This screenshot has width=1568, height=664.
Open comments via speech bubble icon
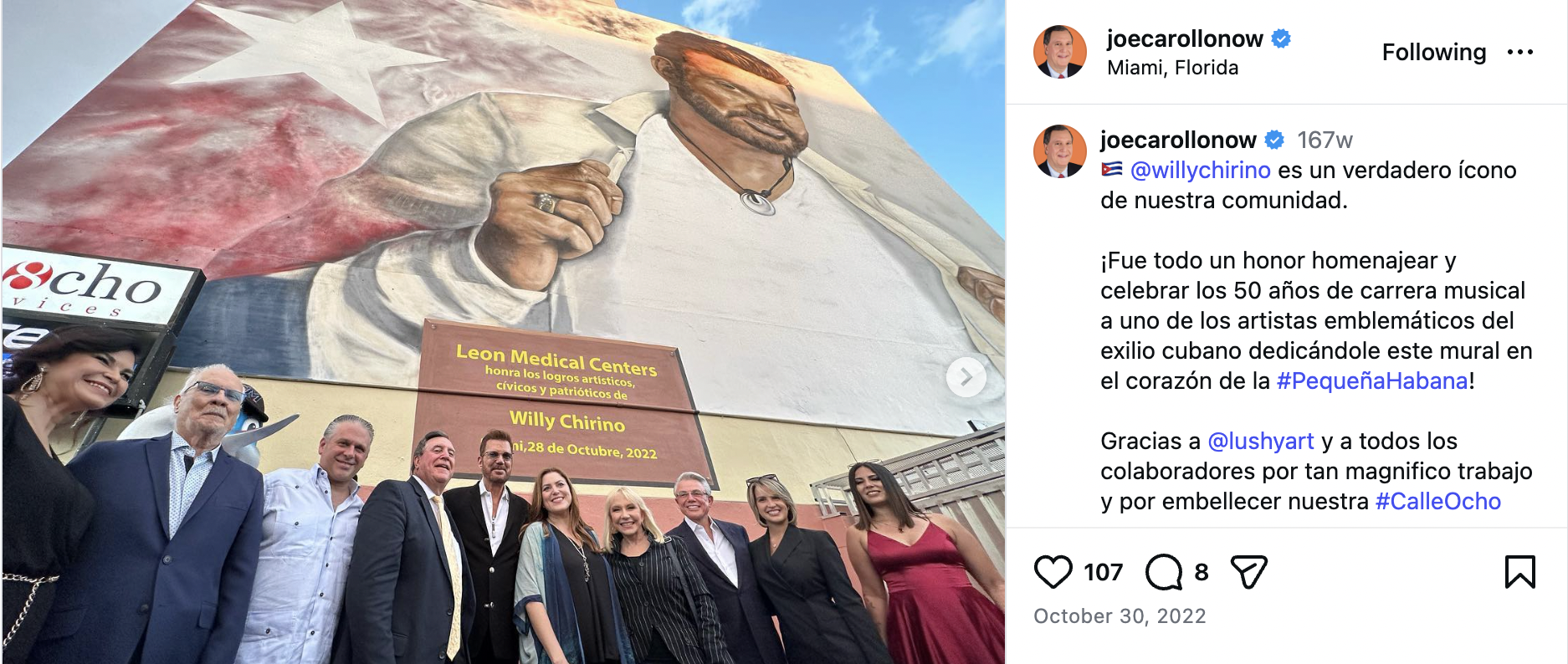coord(1164,572)
